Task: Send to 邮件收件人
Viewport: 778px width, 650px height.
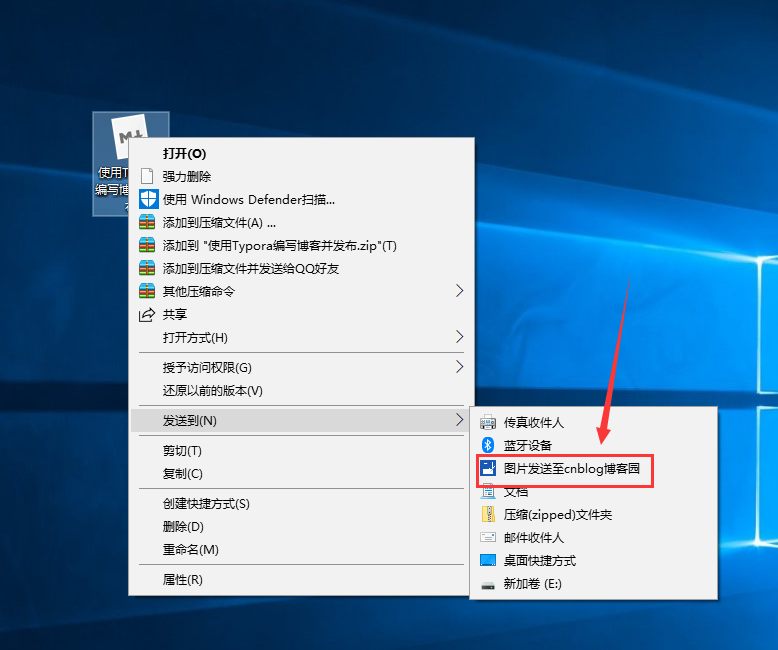Action: (x=593, y=537)
